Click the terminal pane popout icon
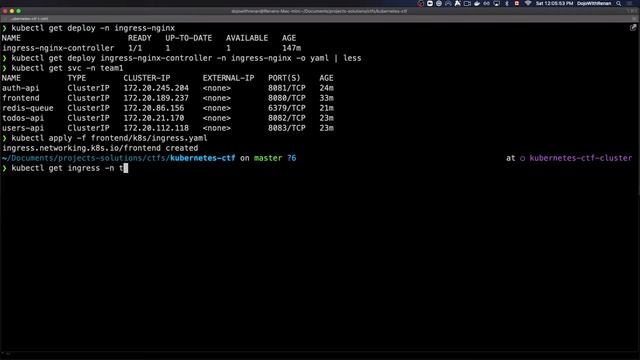The image size is (640, 360). coord(633,28)
